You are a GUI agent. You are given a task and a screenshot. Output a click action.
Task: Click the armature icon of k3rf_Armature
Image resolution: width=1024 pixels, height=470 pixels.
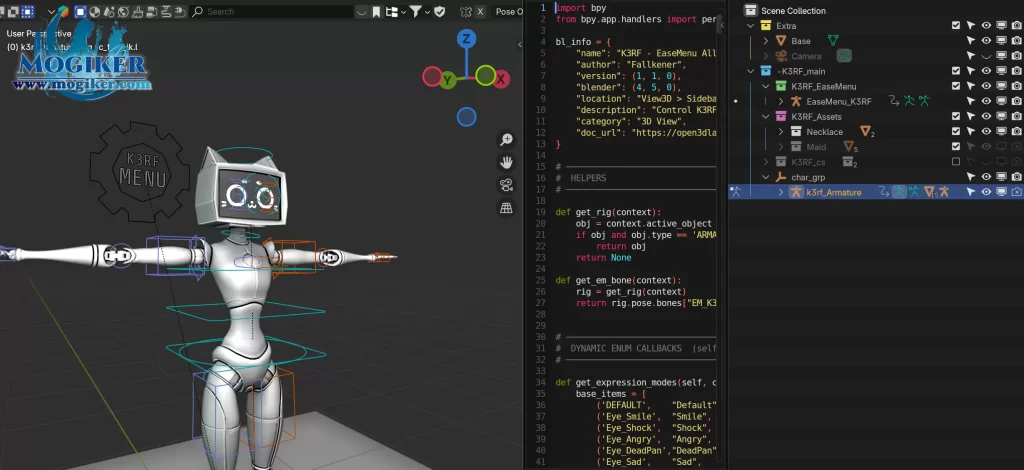pyautogui.click(x=795, y=192)
